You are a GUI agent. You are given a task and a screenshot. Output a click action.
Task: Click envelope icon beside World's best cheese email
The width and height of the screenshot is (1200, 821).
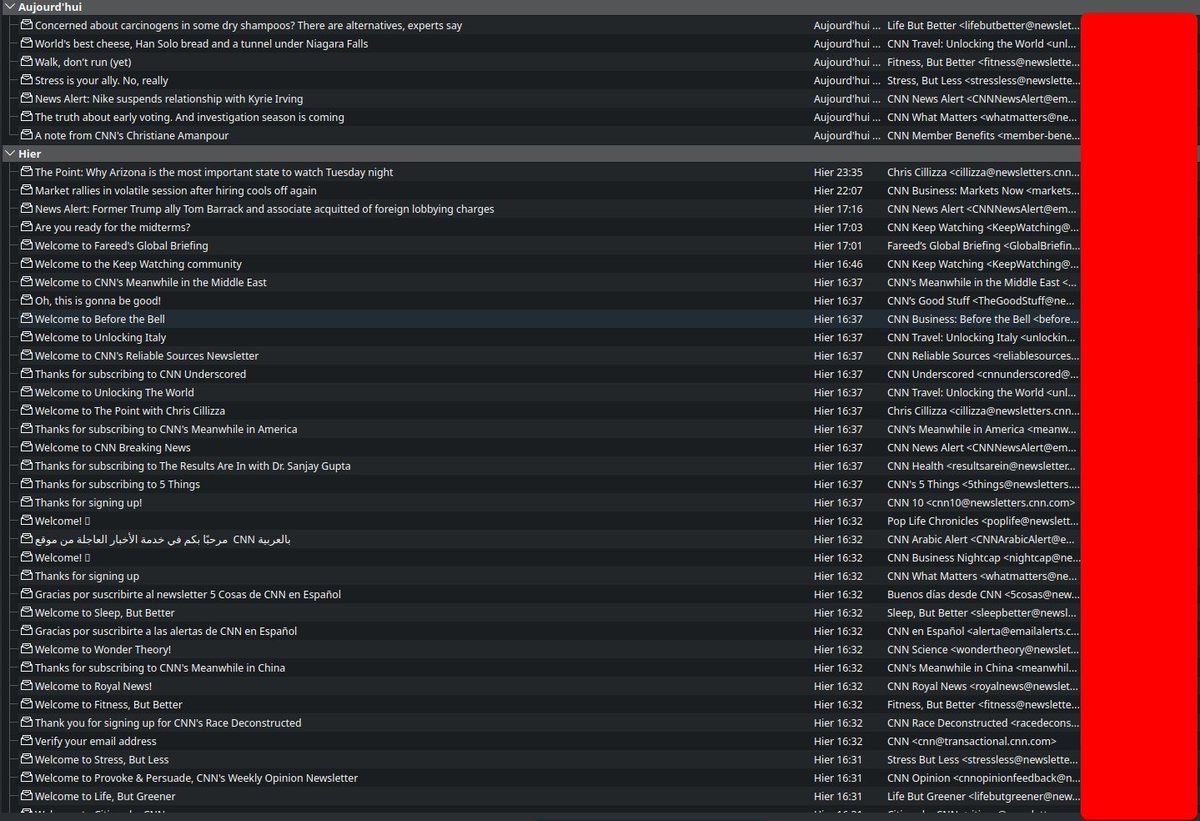(x=27, y=43)
